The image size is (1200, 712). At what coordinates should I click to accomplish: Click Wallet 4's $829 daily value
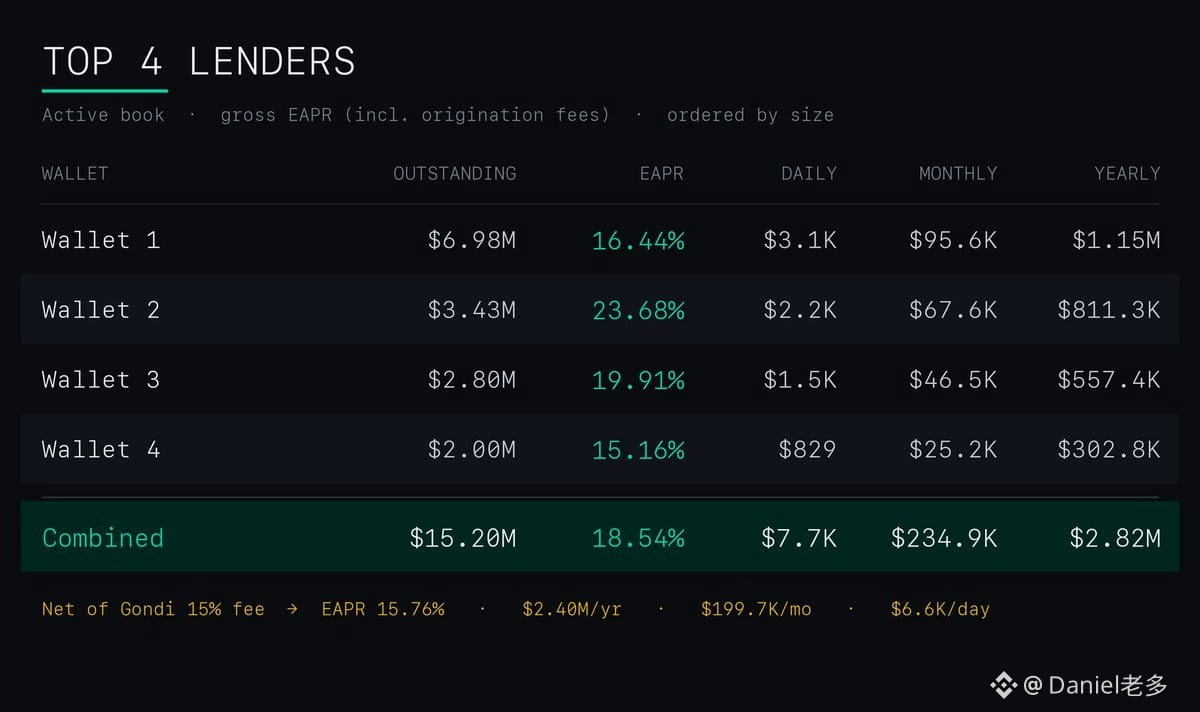[x=807, y=450]
